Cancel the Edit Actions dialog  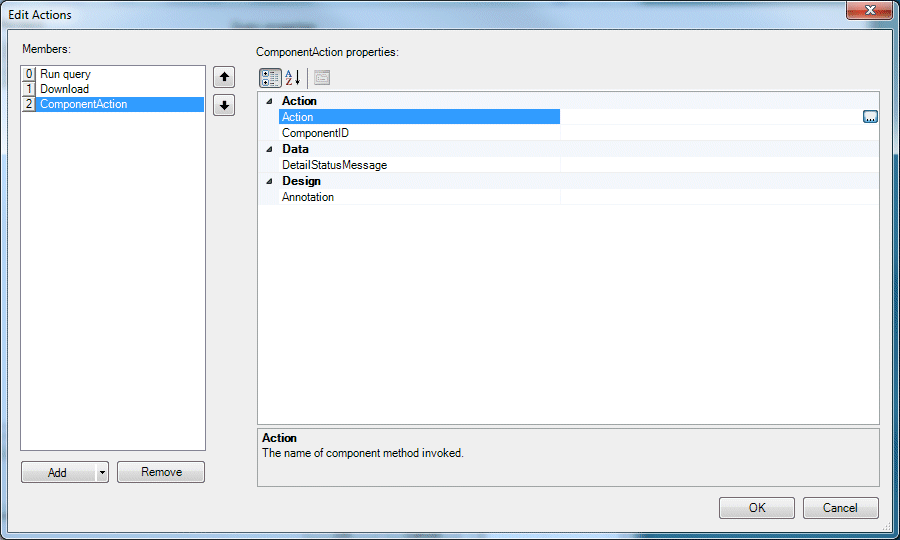(x=840, y=508)
